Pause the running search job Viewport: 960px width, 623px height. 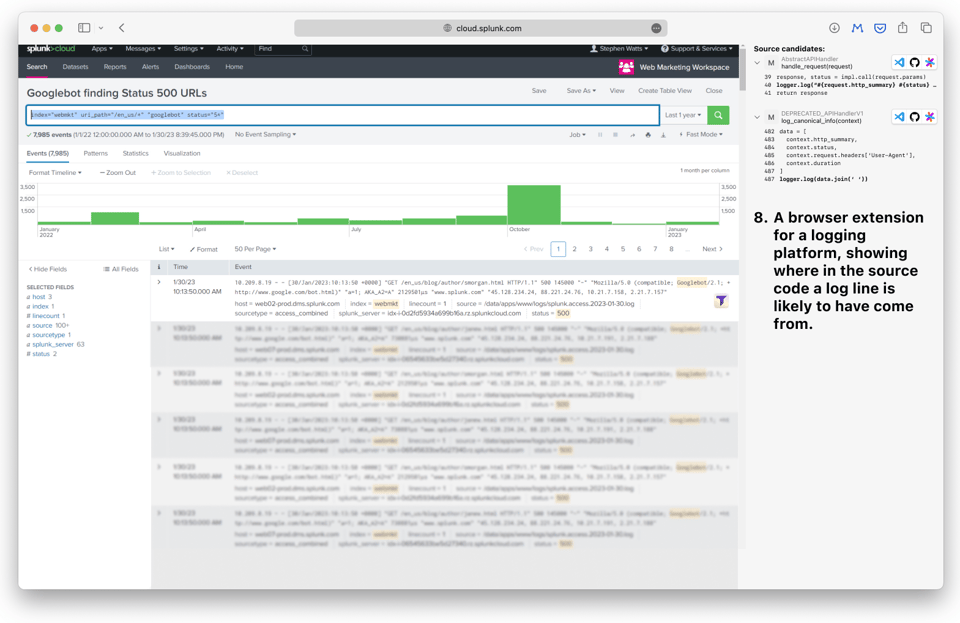600,134
